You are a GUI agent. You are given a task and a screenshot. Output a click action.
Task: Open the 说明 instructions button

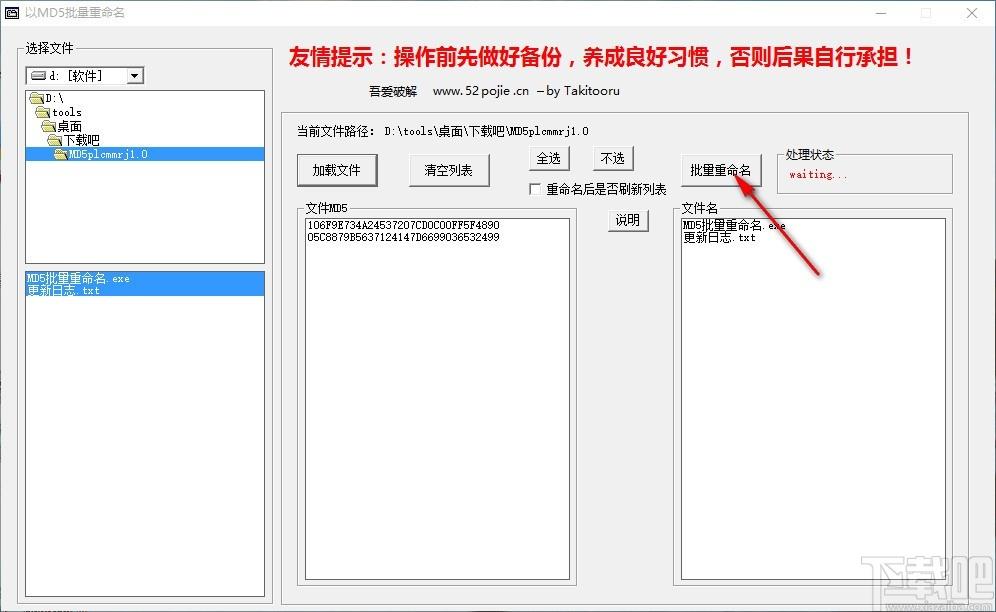[x=628, y=220]
